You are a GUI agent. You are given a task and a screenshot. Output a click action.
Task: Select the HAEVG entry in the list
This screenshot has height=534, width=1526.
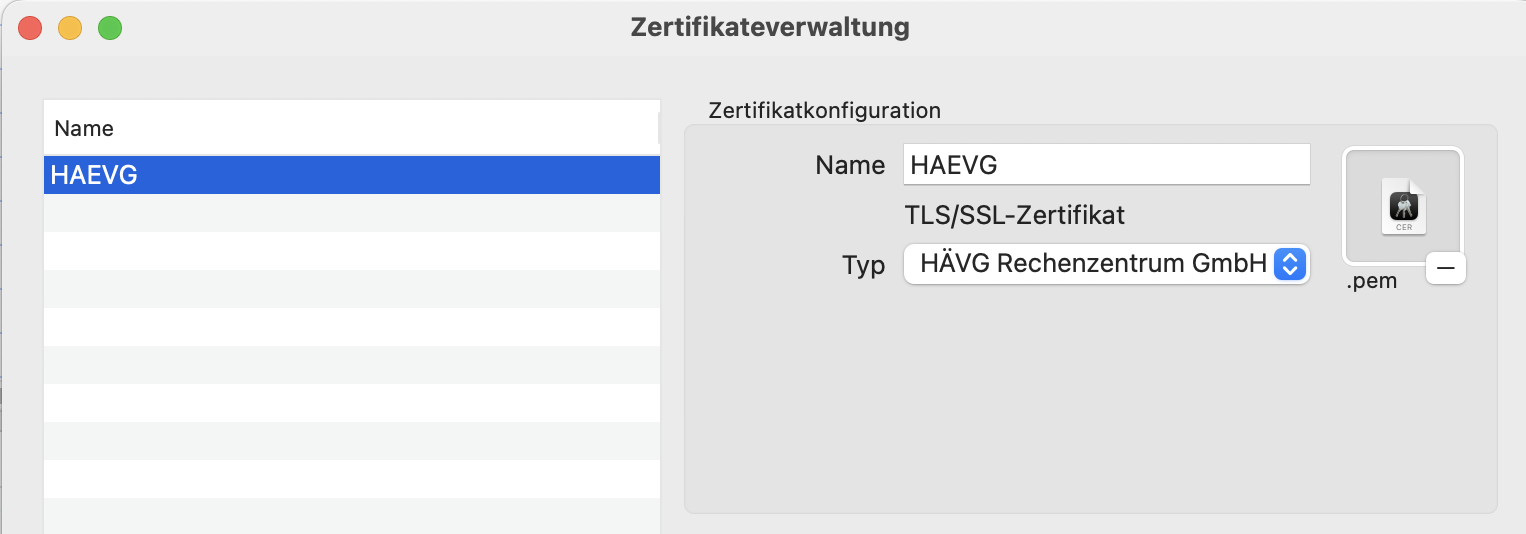pyautogui.click(x=352, y=175)
